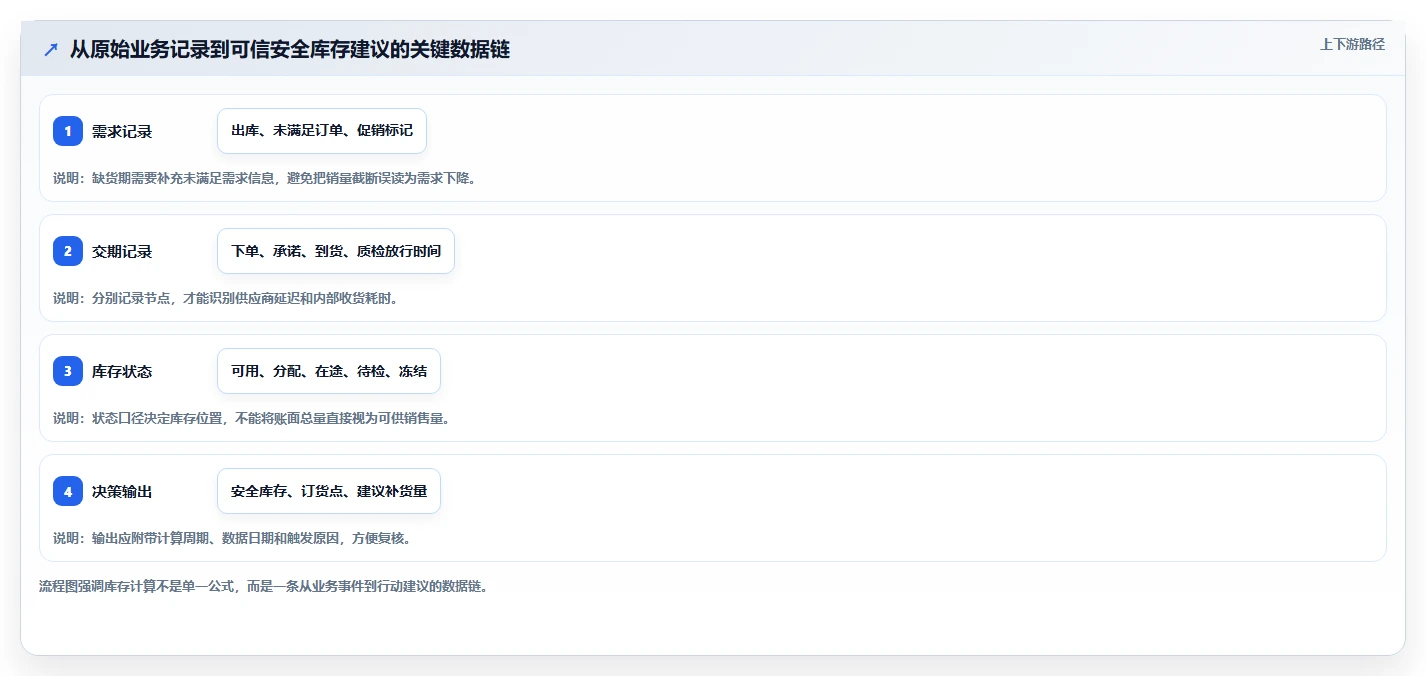1426x676 pixels.
Task: Click the 上下游路径 label in the header
Action: [x=1352, y=44]
